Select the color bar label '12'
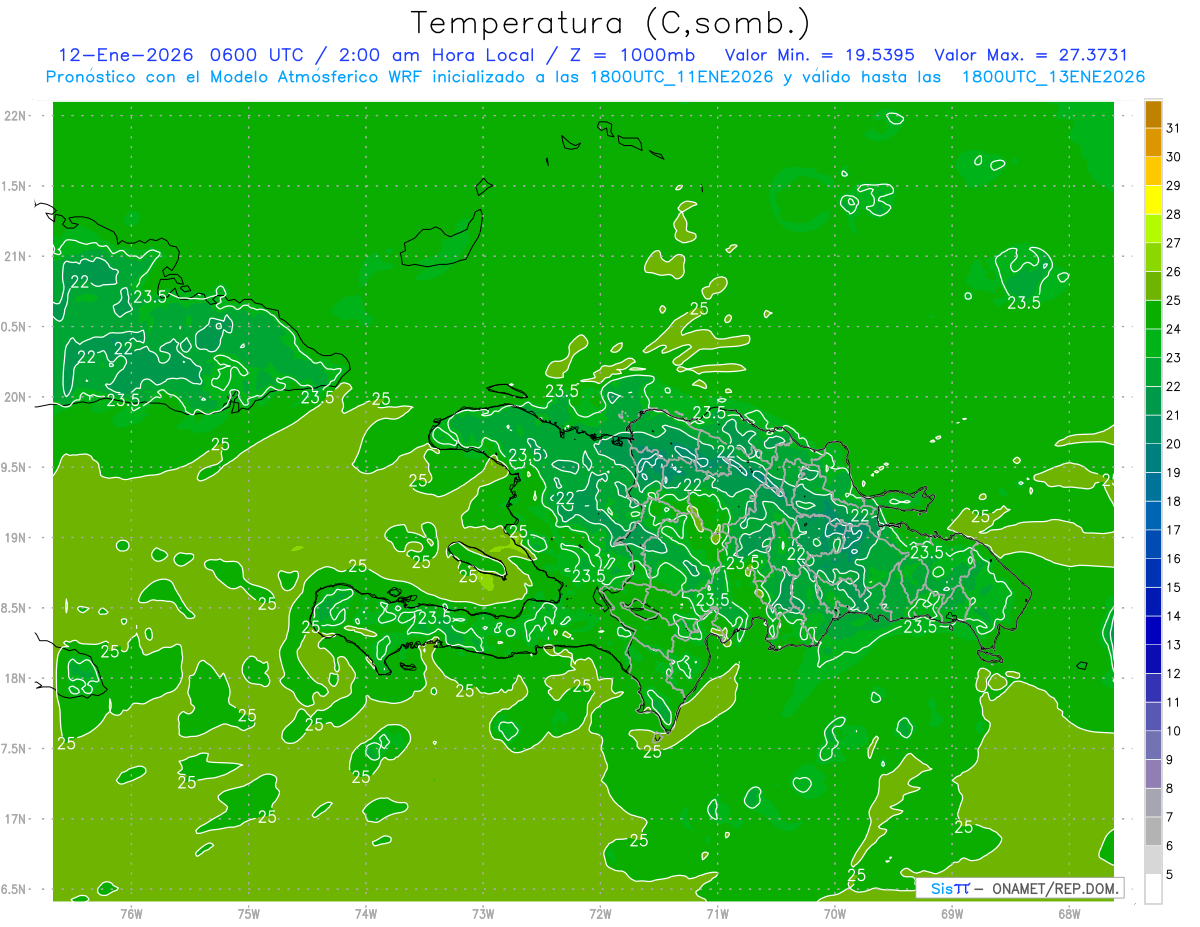The image size is (1200, 927). pyautogui.click(x=1173, y=674)
